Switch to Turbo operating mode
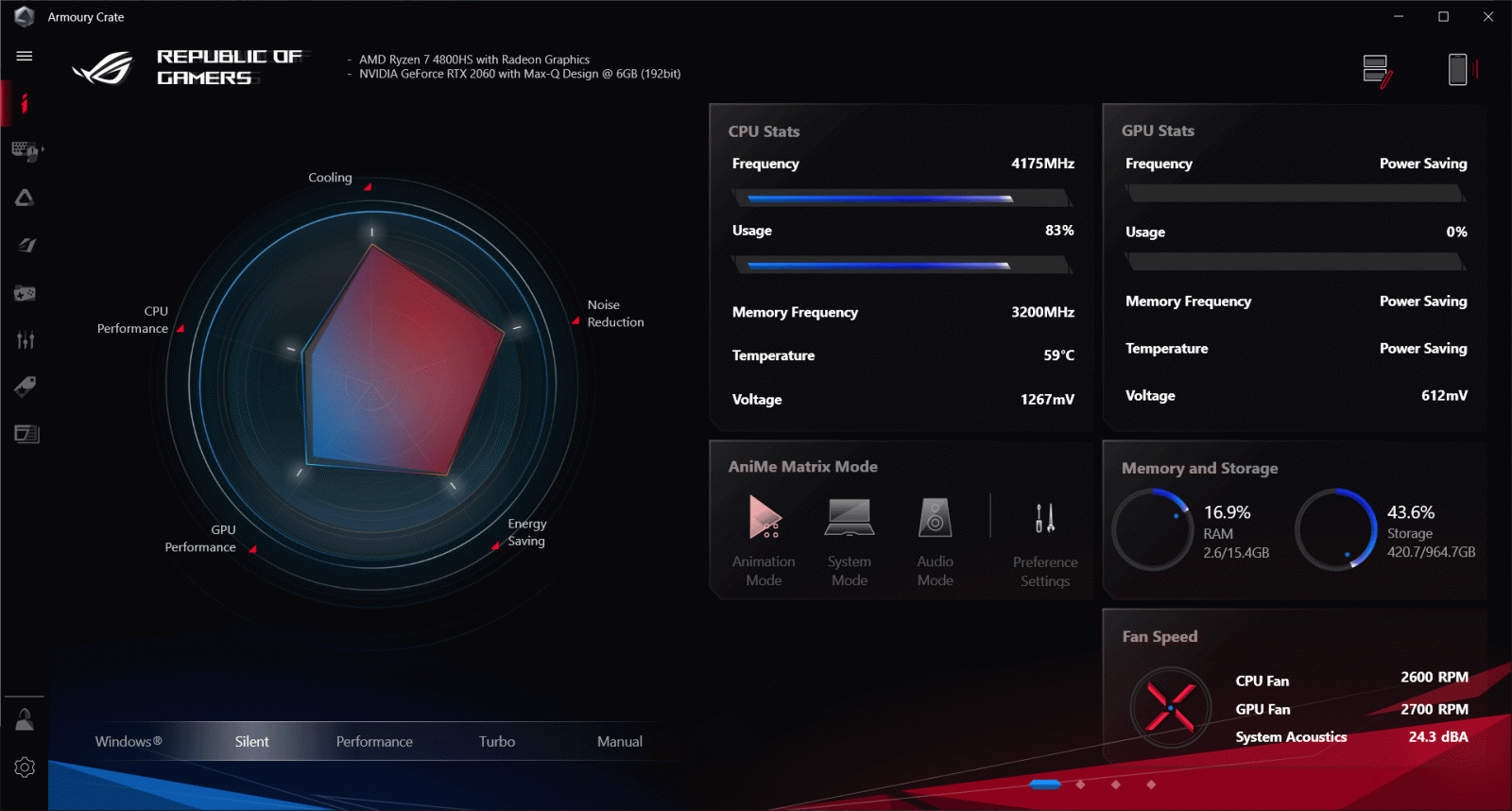Image resolution: width=1512 pixels, height=811 pixels. tap(497, 742)
